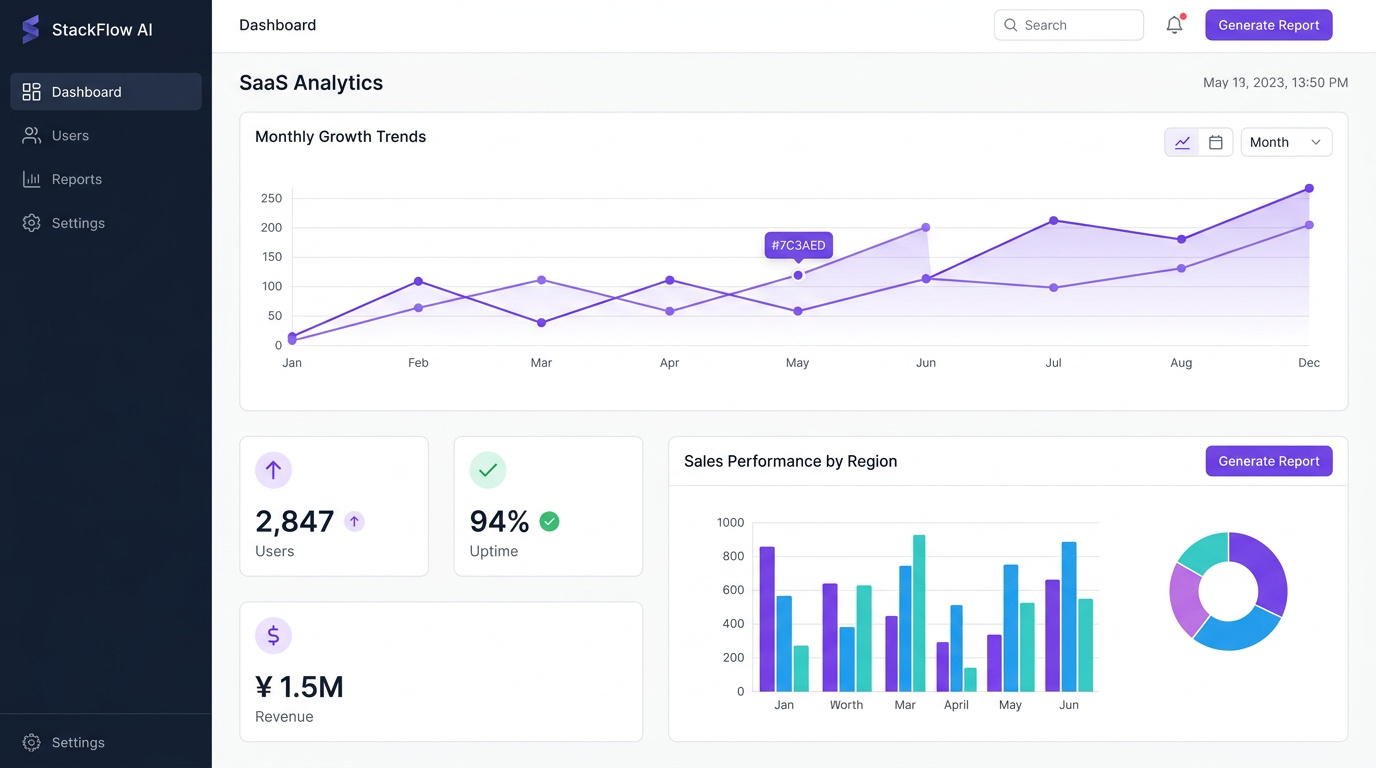Click the chevron arrow in Month dropdown
The width and height of the screenshot is (1376, 768).
(1316, 142)
